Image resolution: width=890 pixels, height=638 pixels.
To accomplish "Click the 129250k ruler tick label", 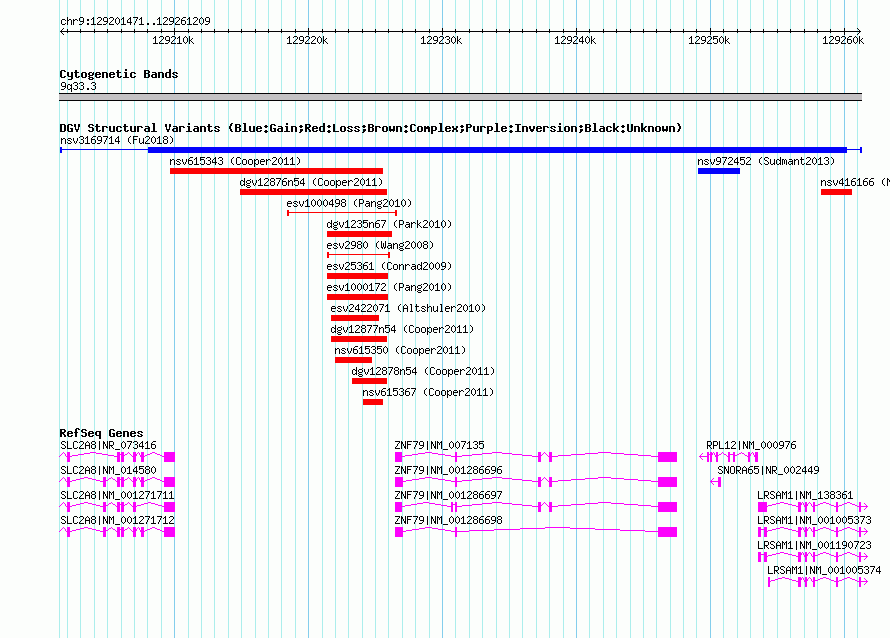I will tap(709, 40).
